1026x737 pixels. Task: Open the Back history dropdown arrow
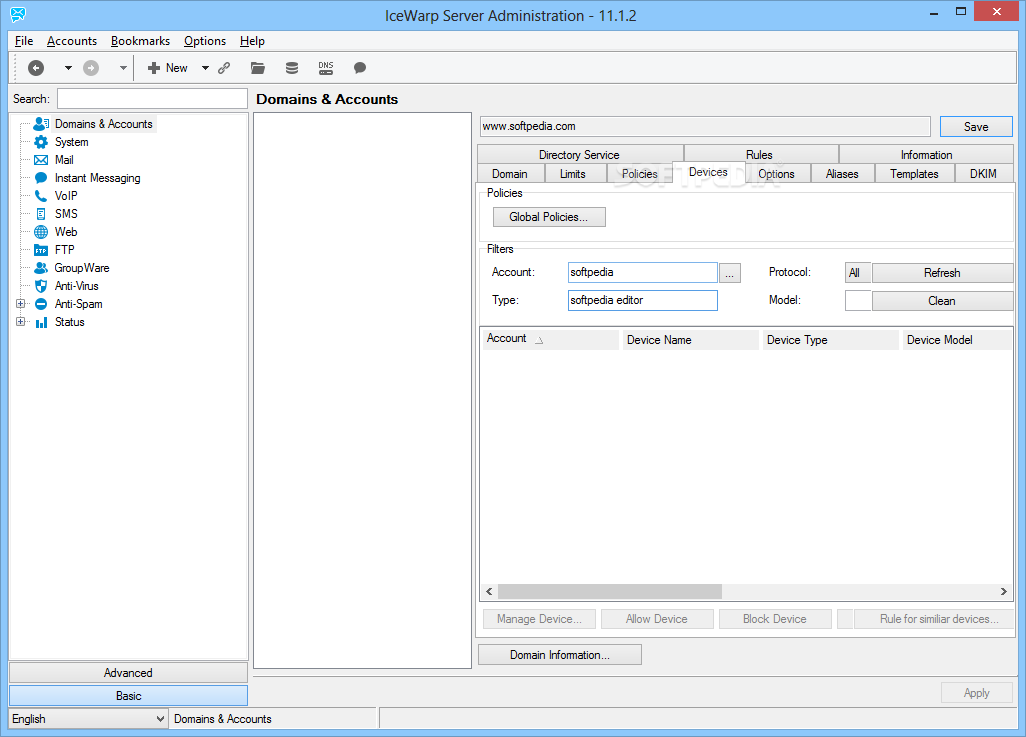click(68, 67)
